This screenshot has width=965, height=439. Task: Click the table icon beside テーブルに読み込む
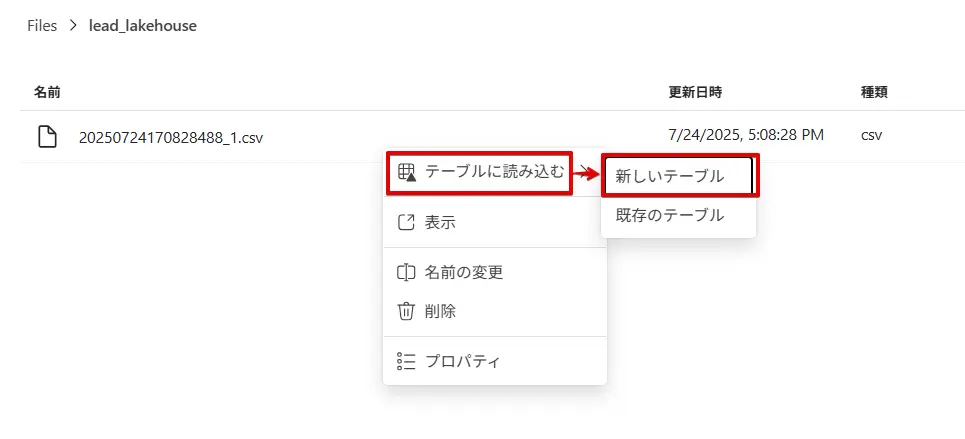[x=406, y=172]
